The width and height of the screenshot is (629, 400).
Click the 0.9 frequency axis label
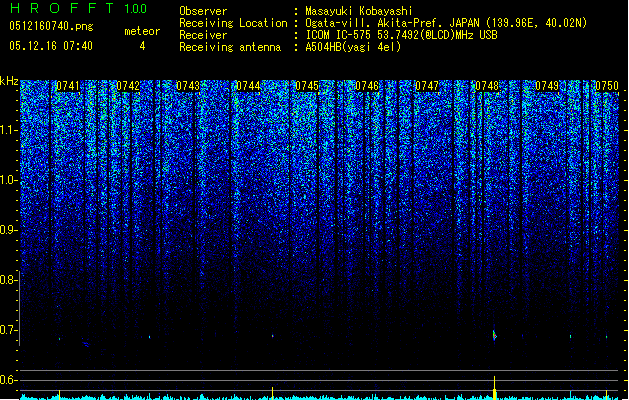coord(8,230)
